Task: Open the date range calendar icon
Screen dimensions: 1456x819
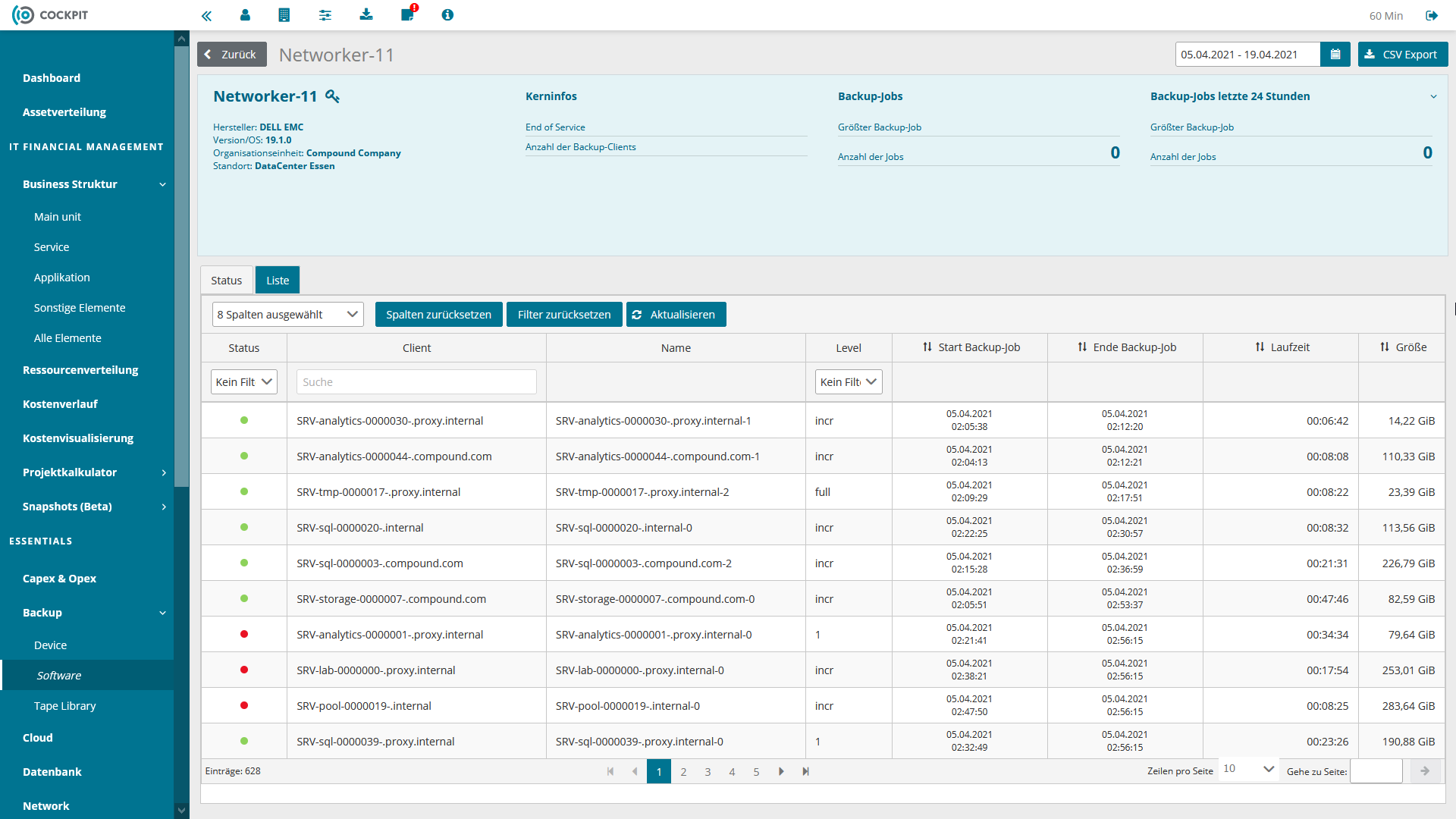Action: pos(1335,55)
